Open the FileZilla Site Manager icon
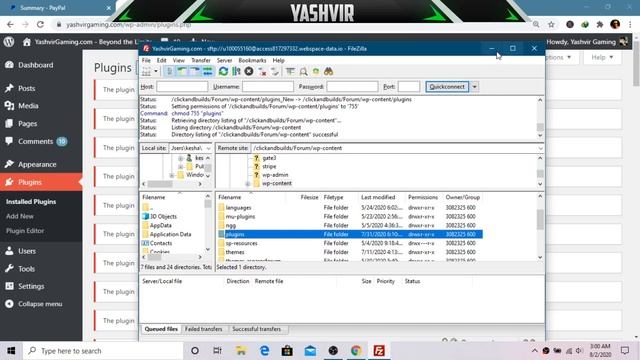640x360 pixels. [146, 71]
